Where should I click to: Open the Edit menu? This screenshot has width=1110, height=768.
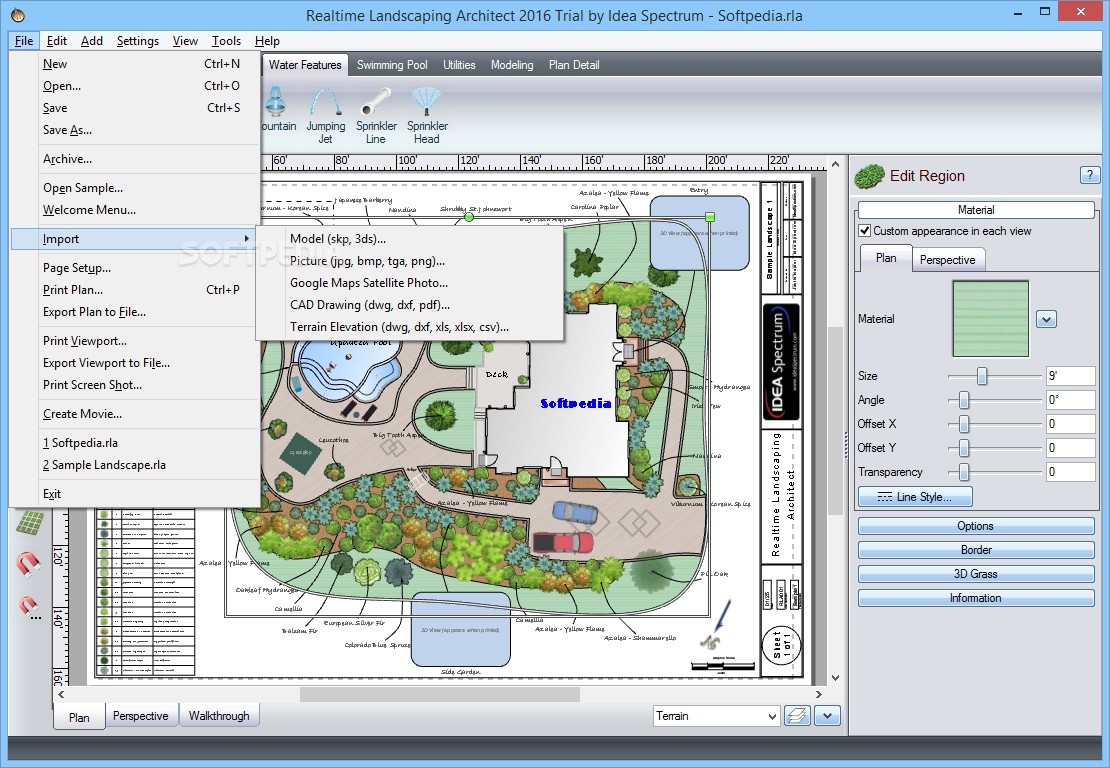(x=57, y=41)
